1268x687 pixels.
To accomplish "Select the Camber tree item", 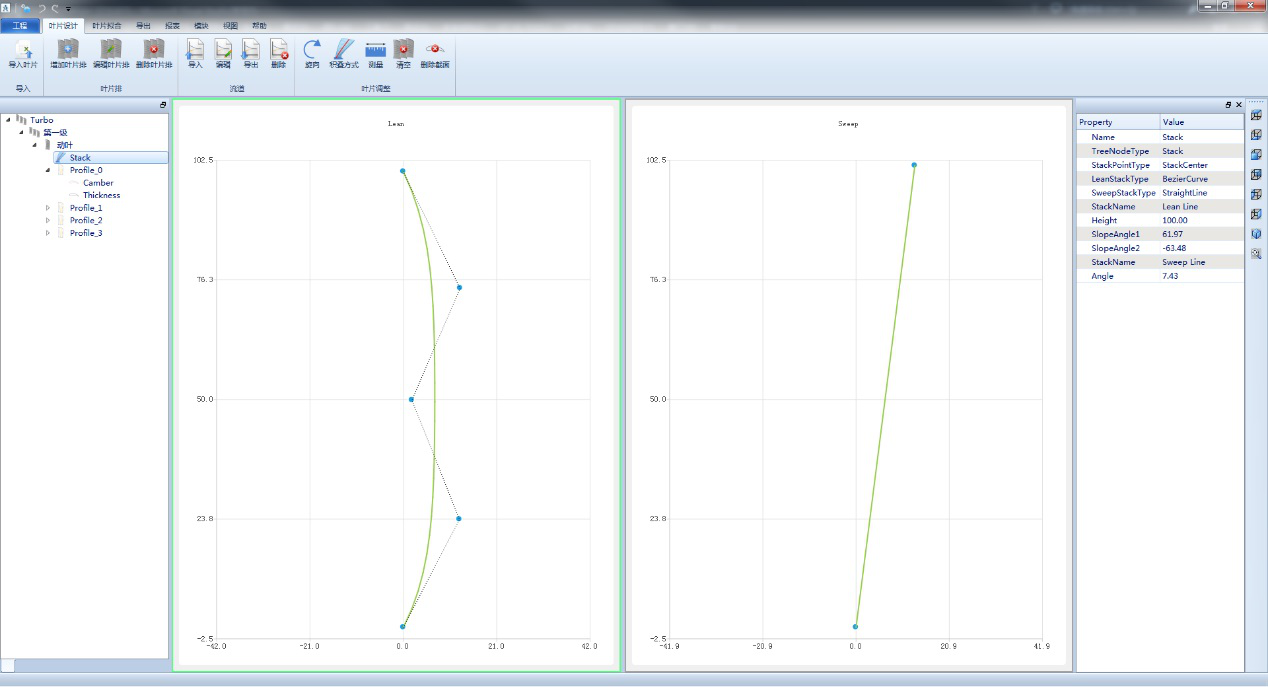I will click(98, 183).
